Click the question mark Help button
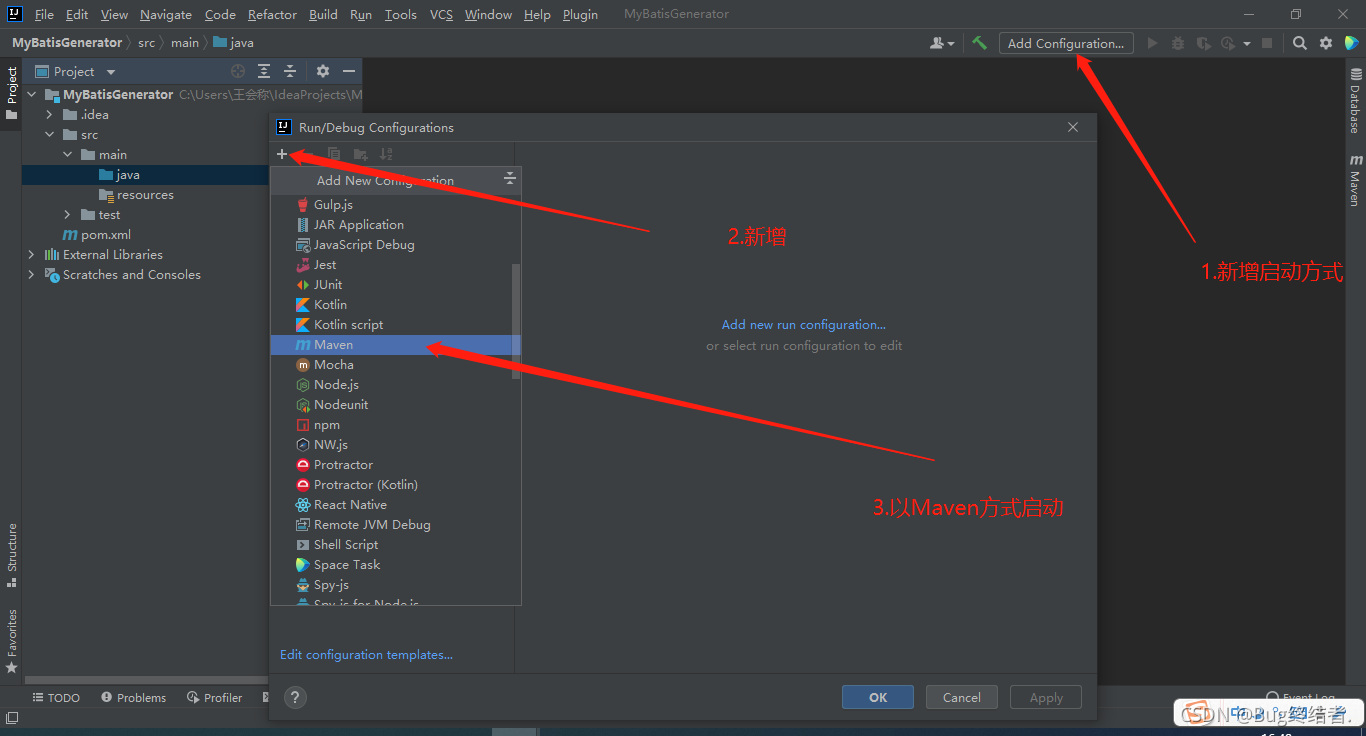 click(x=295, y=698)
